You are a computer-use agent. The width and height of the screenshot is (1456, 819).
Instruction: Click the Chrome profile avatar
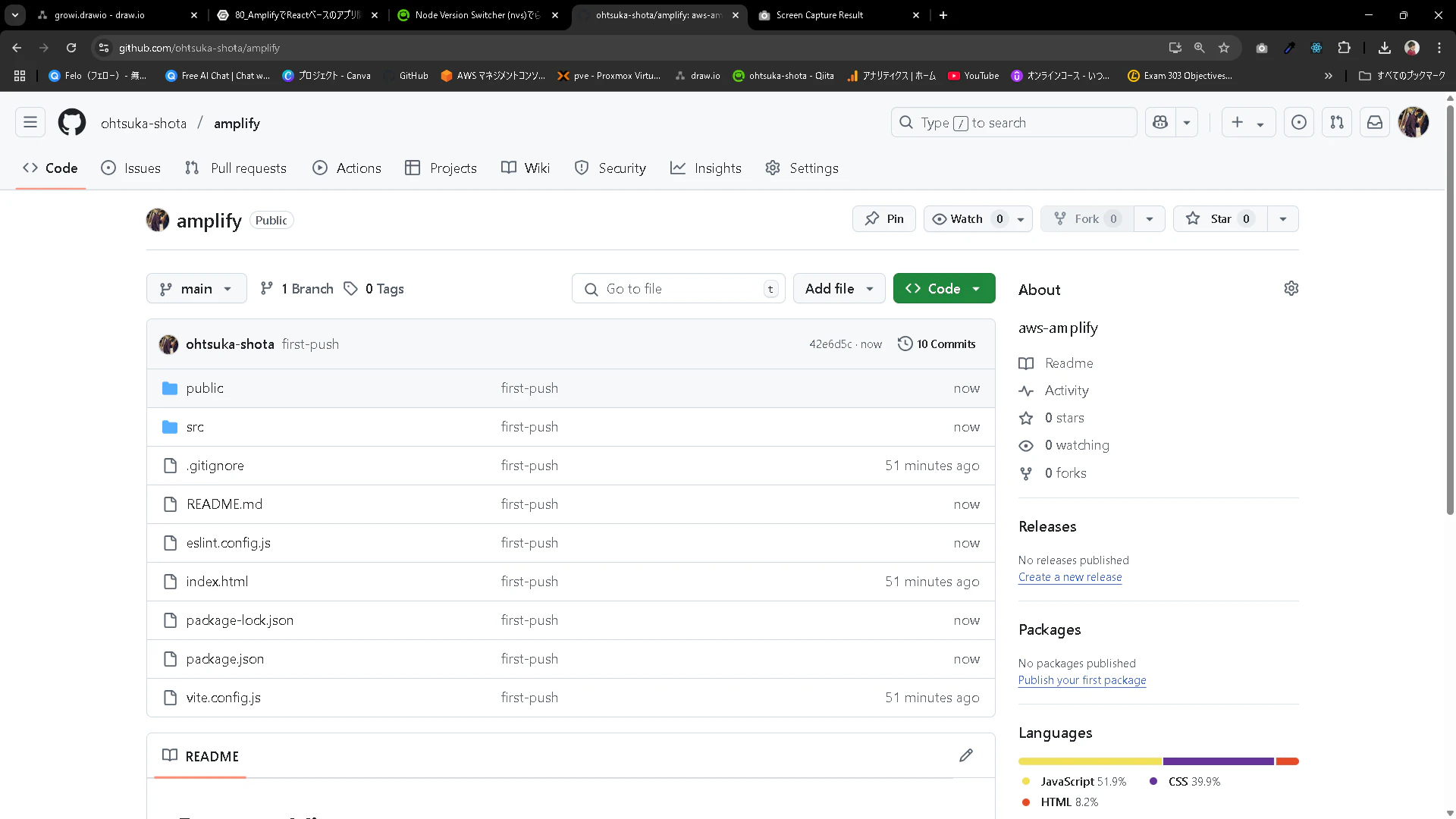click(1412, 48)
